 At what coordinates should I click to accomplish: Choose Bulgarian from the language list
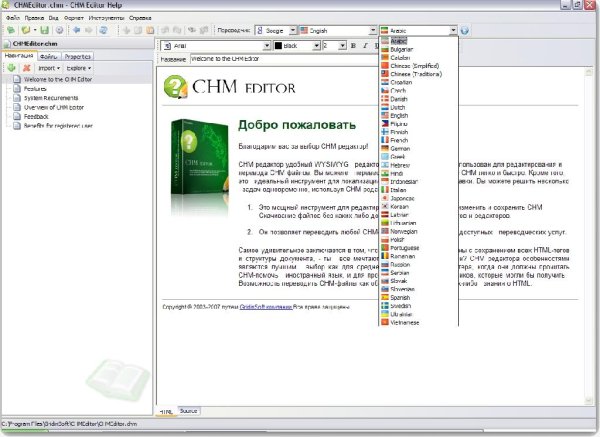[419, 49]
